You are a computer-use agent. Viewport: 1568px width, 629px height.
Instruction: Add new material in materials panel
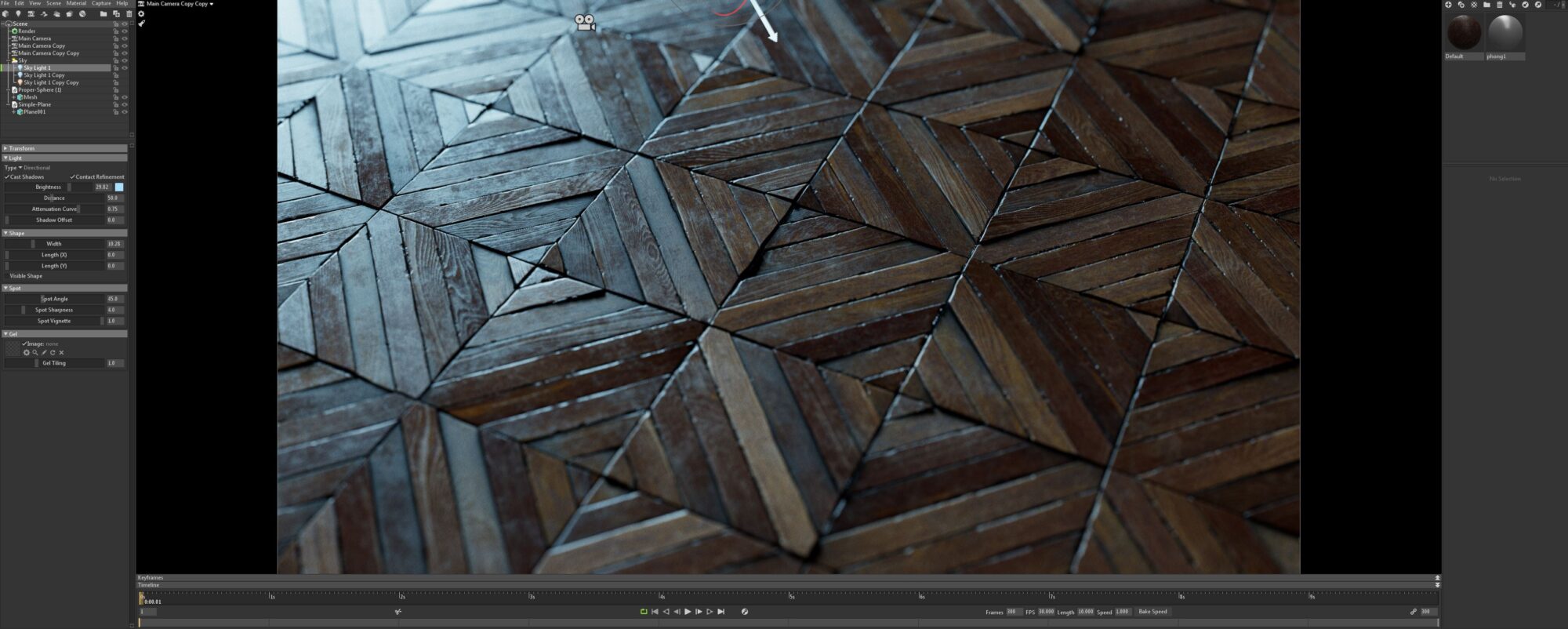1448,5
